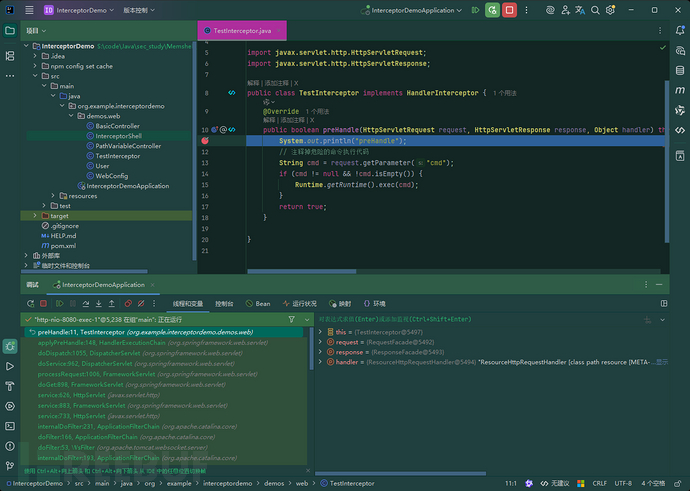Toggle the Project tool window folder icon

pyautogui.click(x=10, y=30)
